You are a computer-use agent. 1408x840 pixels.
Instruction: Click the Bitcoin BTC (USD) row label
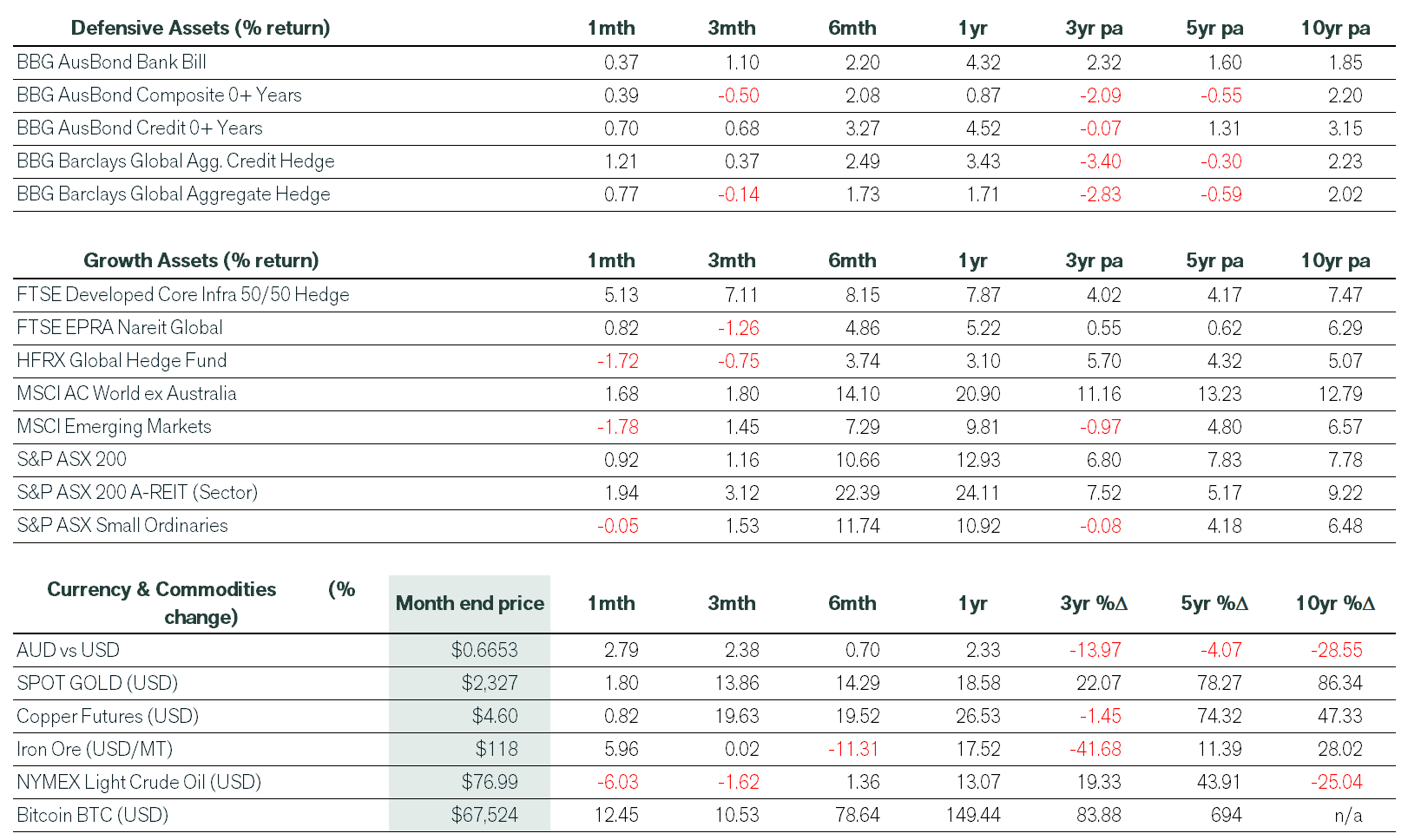tap(93, 816)
